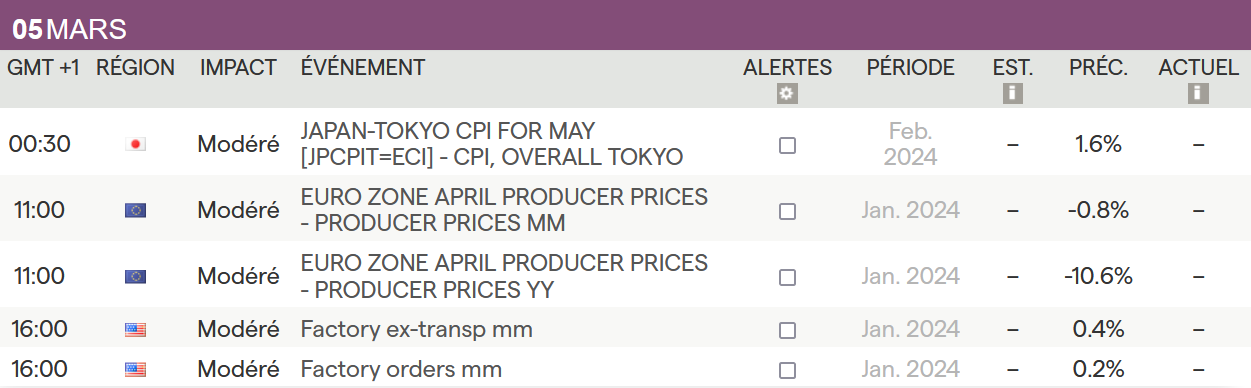Click the 05 MARS date header bar

tap(625, 28)
